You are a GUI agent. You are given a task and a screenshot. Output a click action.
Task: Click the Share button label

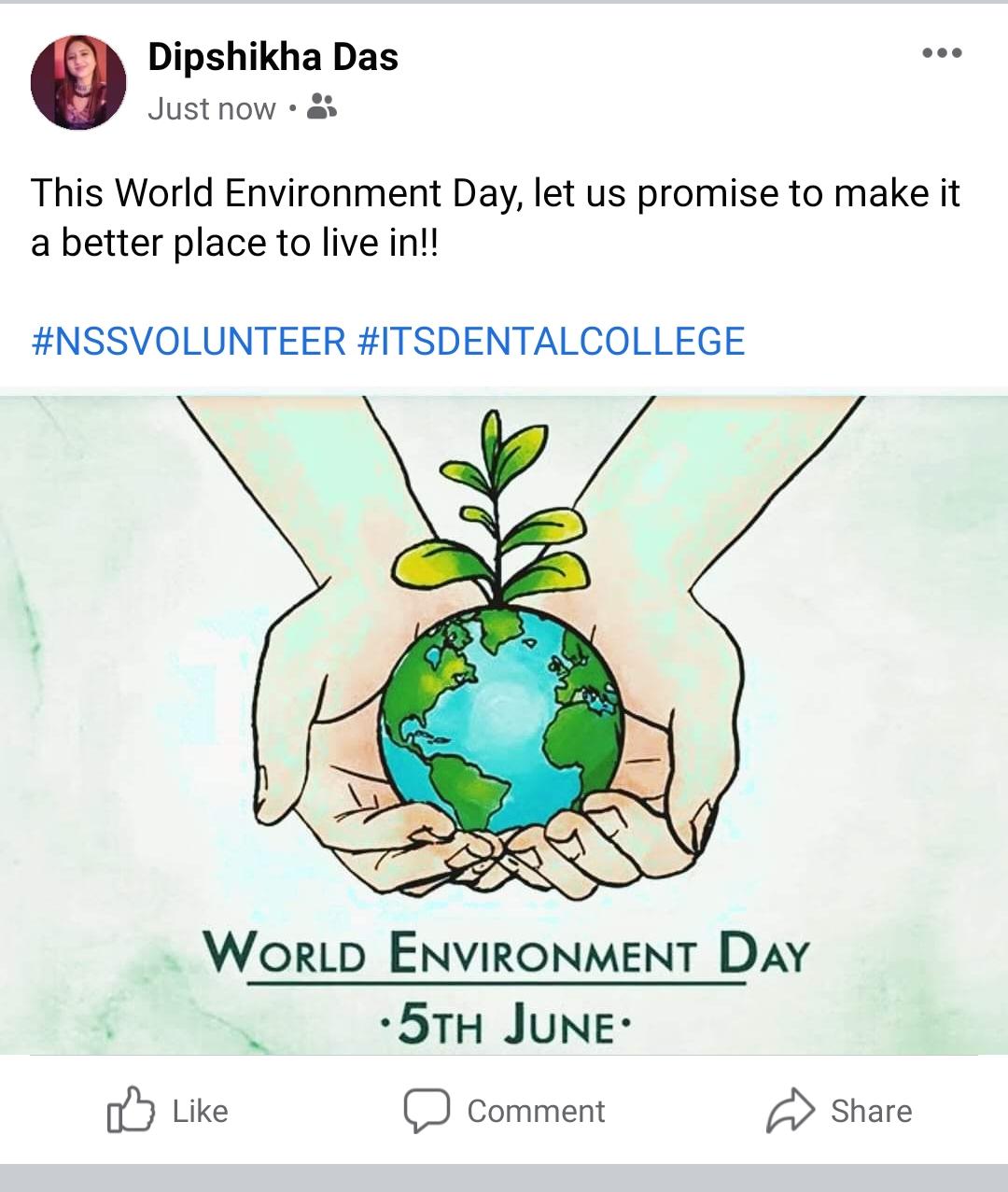871,1111
